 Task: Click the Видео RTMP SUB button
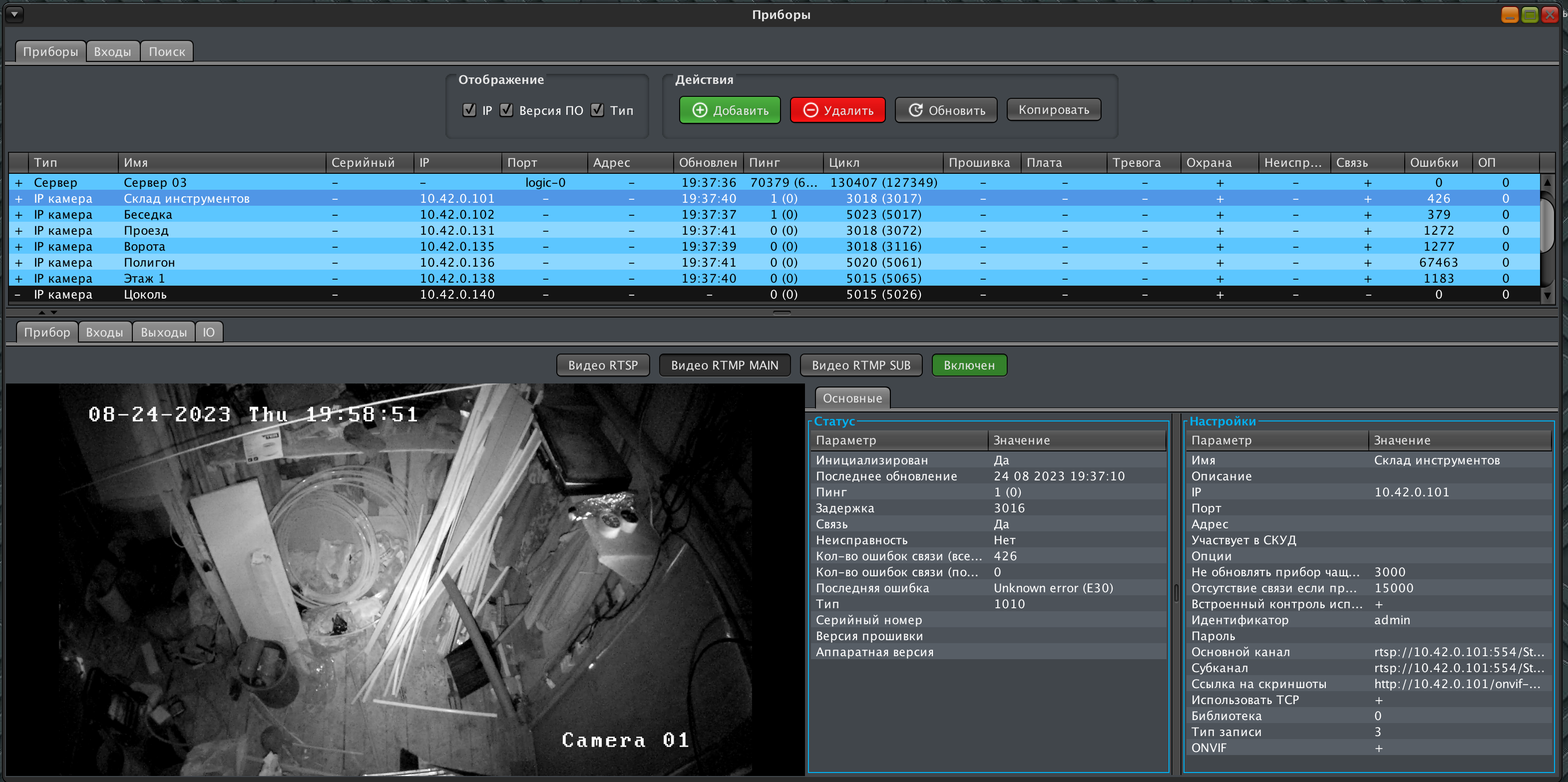click(861, 365)
